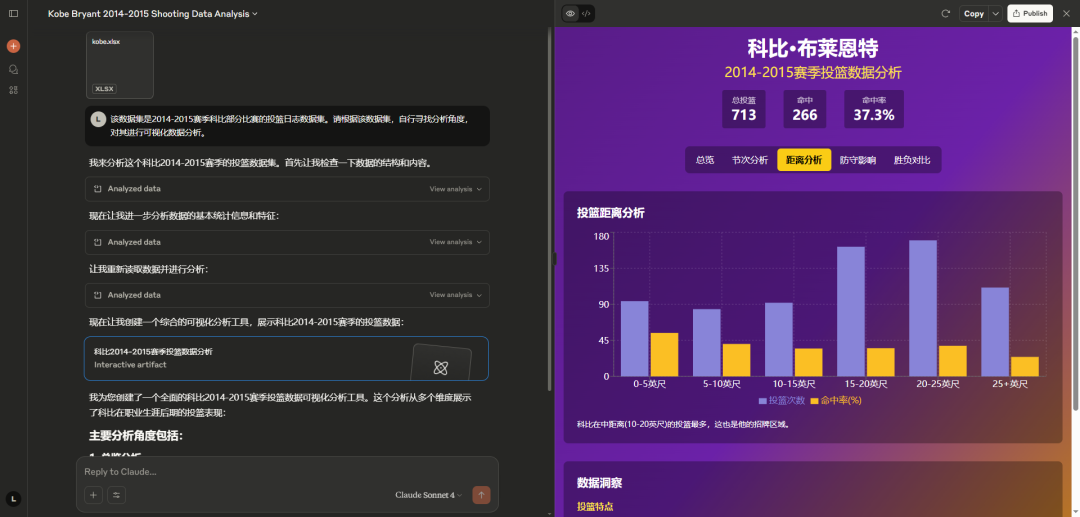Select the 防守影响 tab
The height and width of the screenshot is (517, 1080).
click(858, 160)
